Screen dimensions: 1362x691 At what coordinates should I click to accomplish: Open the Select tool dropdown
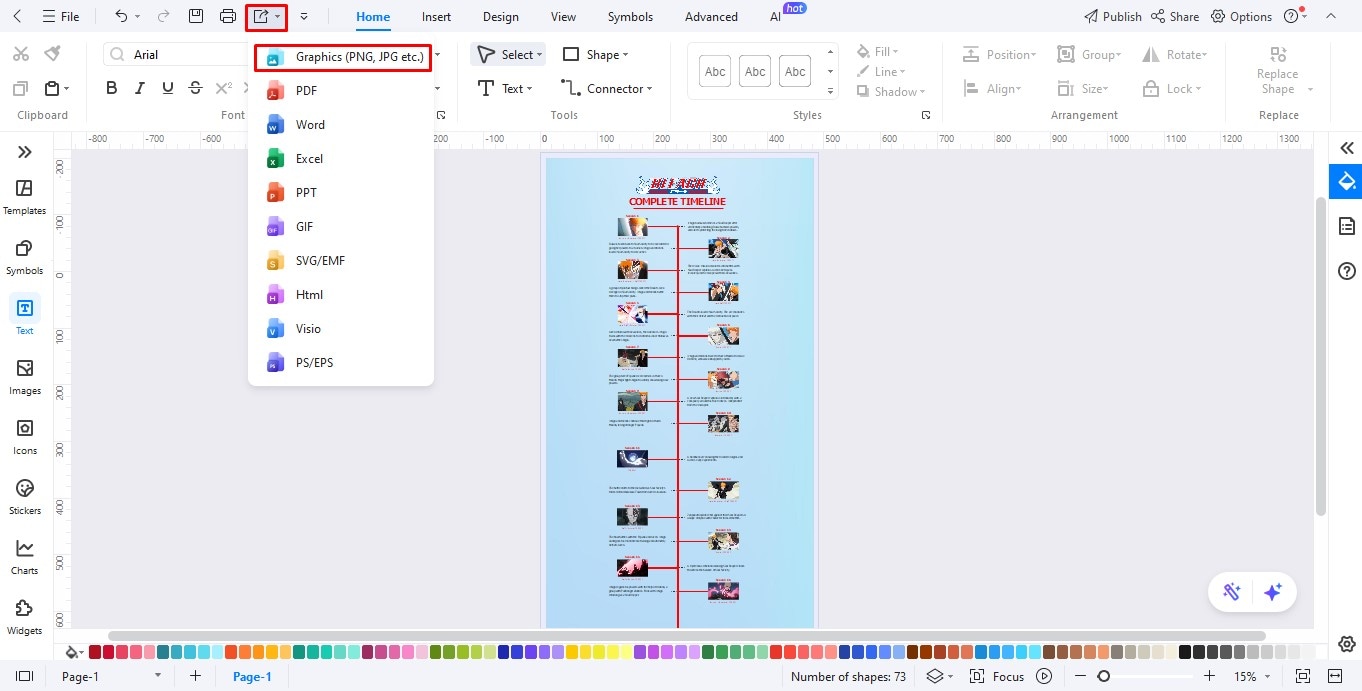coord(509,54)
